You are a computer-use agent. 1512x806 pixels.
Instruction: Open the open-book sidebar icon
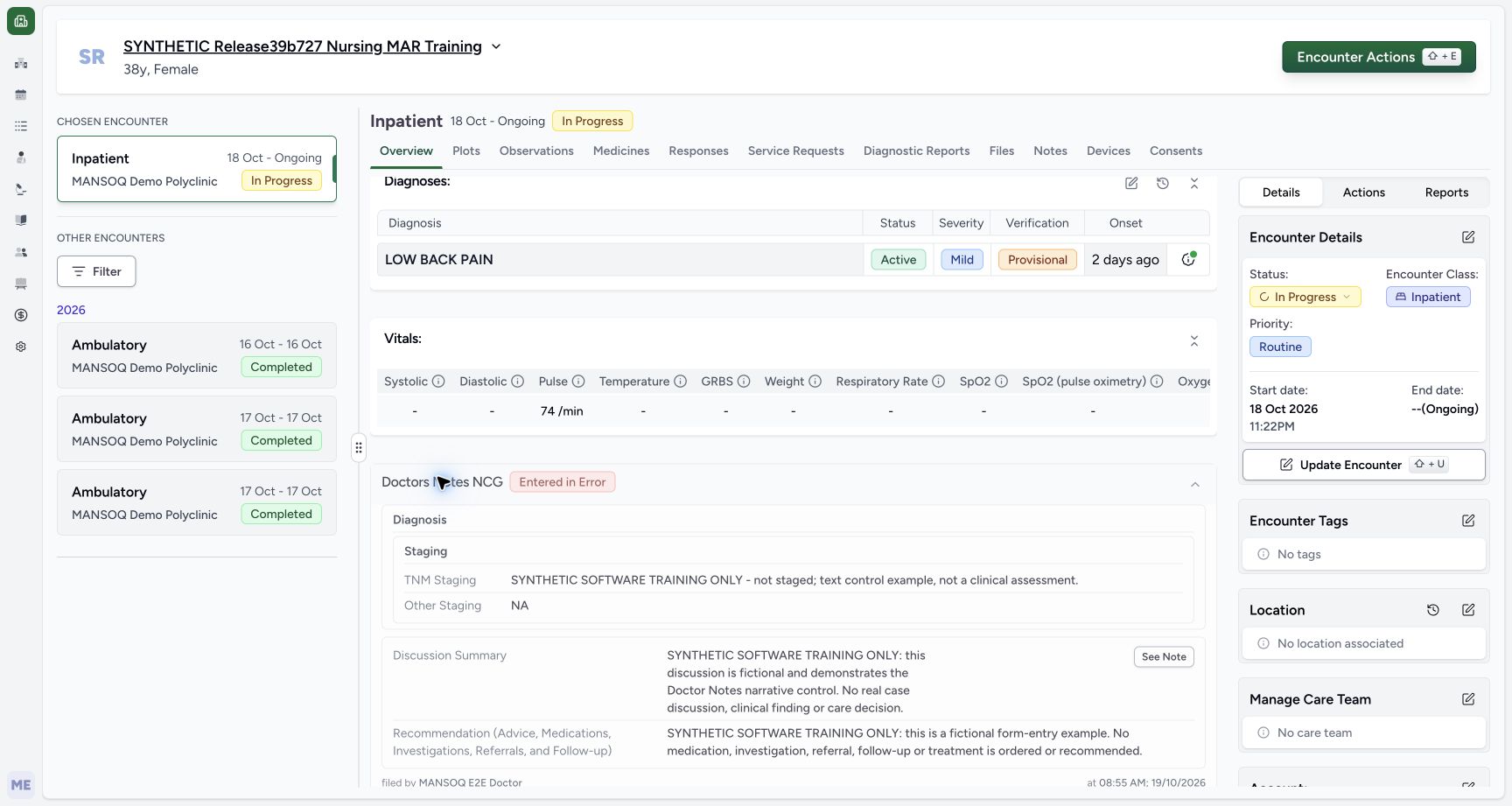click(21, 221)
